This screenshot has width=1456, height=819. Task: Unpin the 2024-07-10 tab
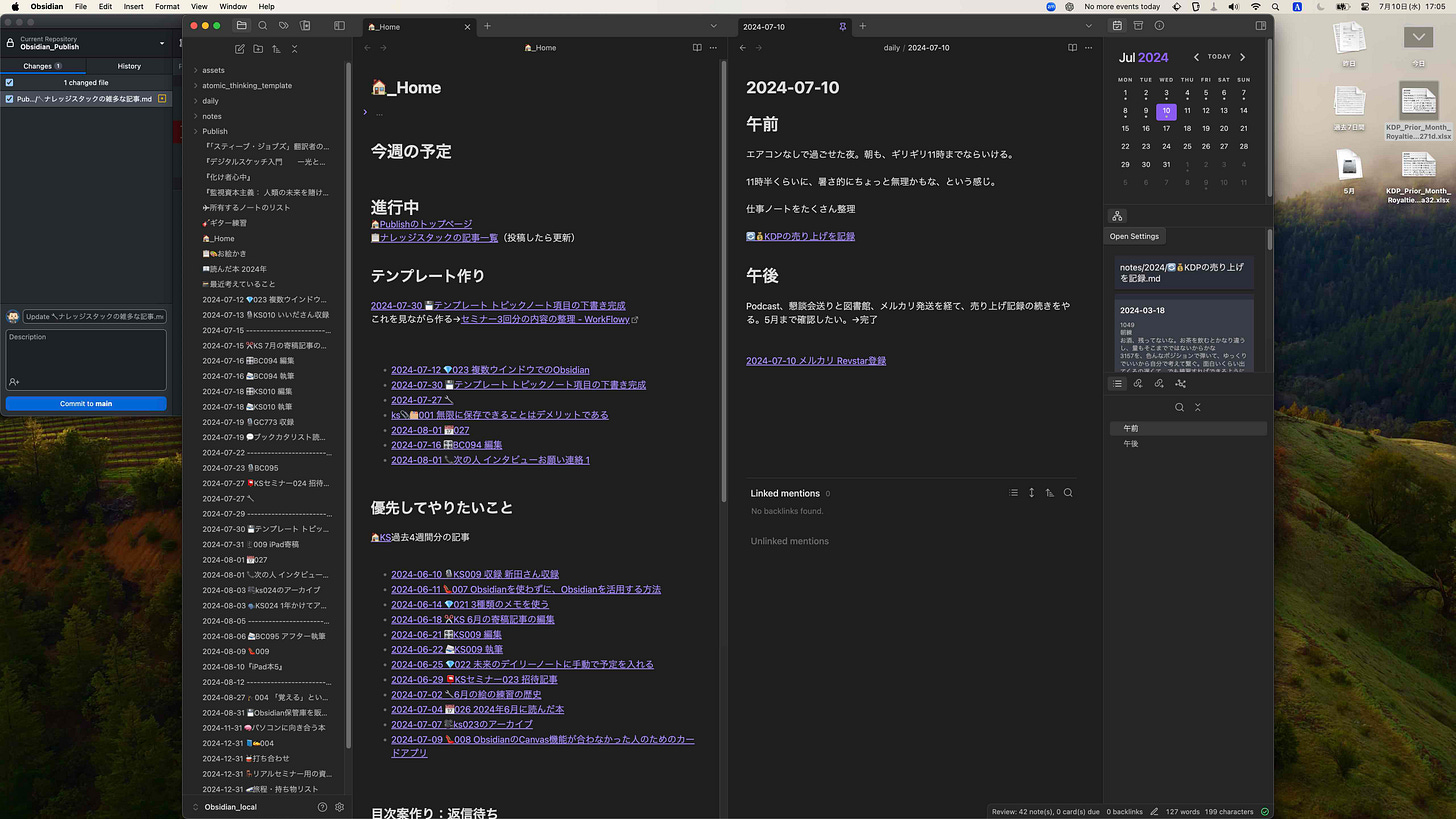pyautogui.click(x=843, y=26)
